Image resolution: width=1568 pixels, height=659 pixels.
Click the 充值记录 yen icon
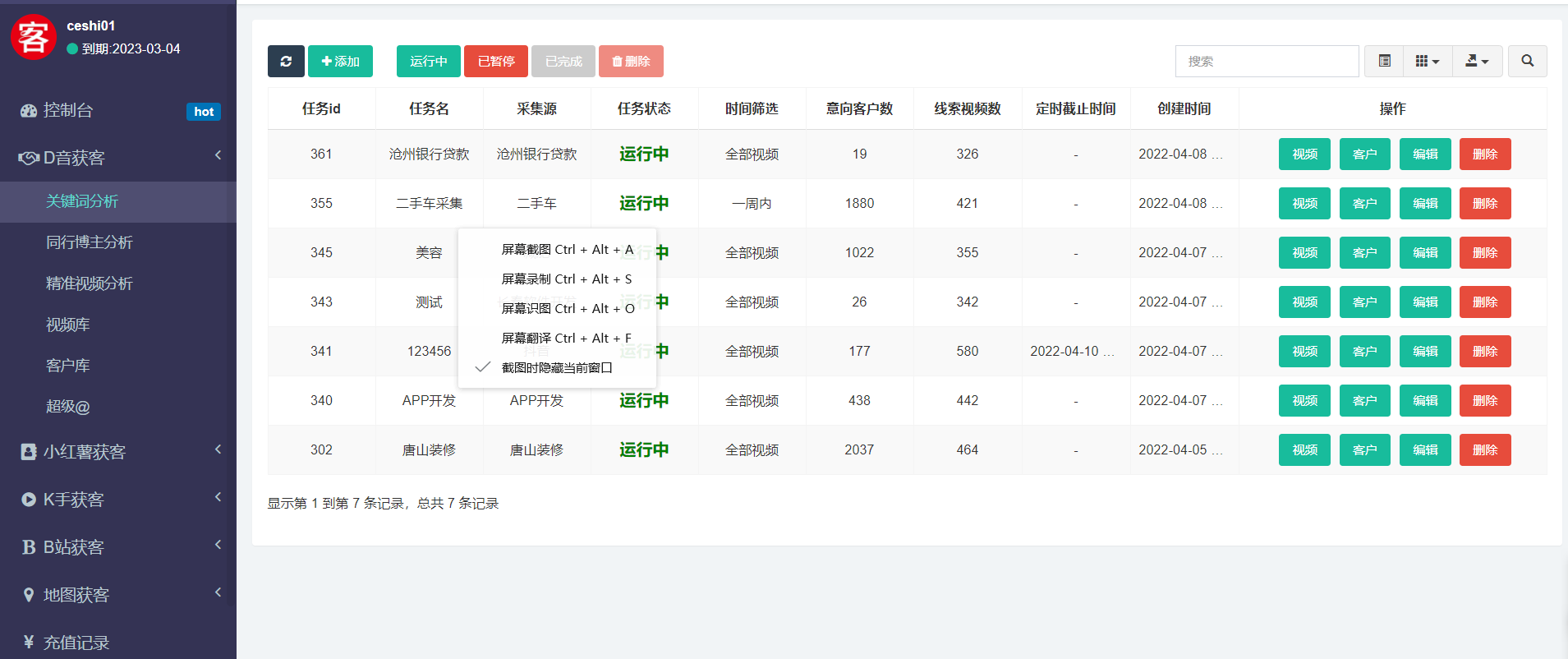29,642
